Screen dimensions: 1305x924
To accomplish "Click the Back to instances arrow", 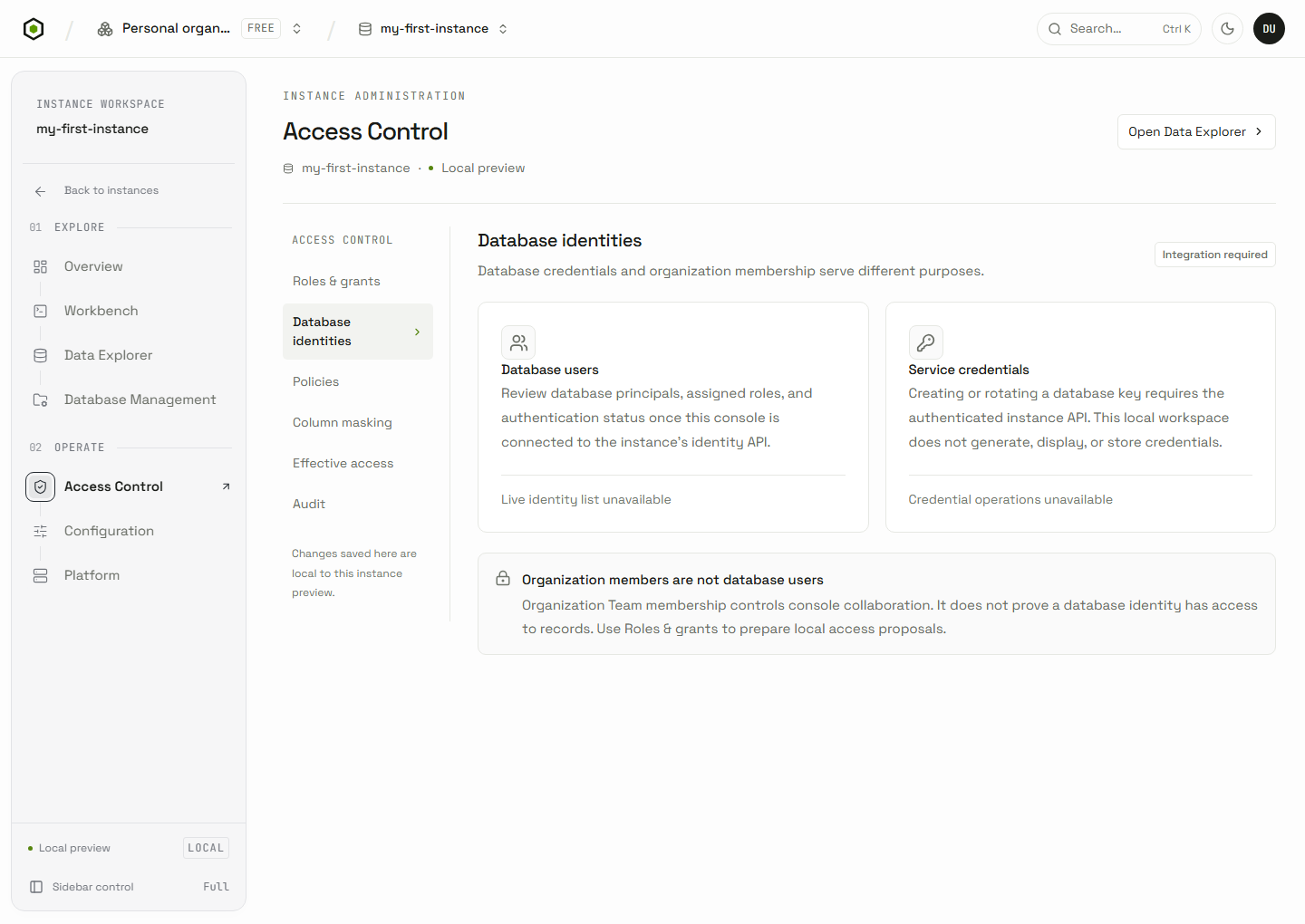I will tap(40, 191).
